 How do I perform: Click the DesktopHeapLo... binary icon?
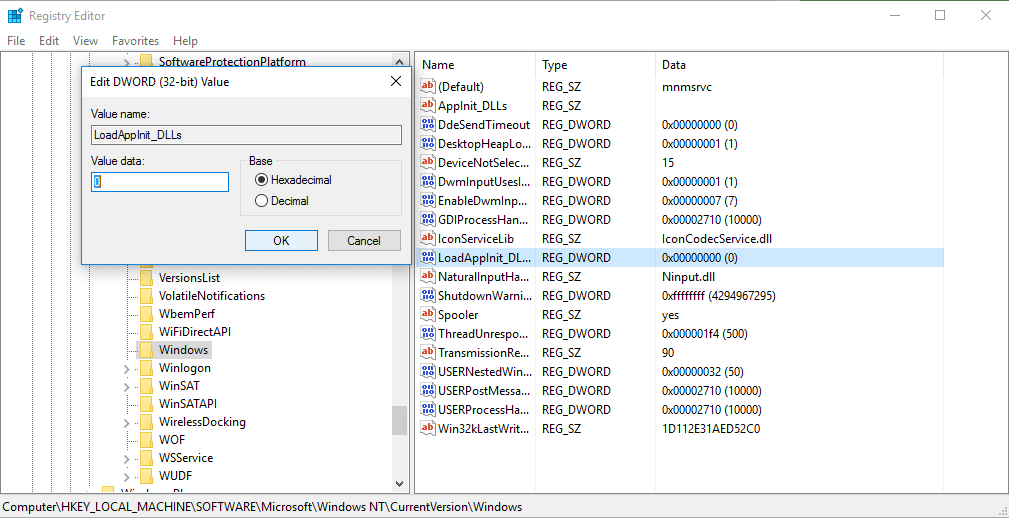point(428,143)
